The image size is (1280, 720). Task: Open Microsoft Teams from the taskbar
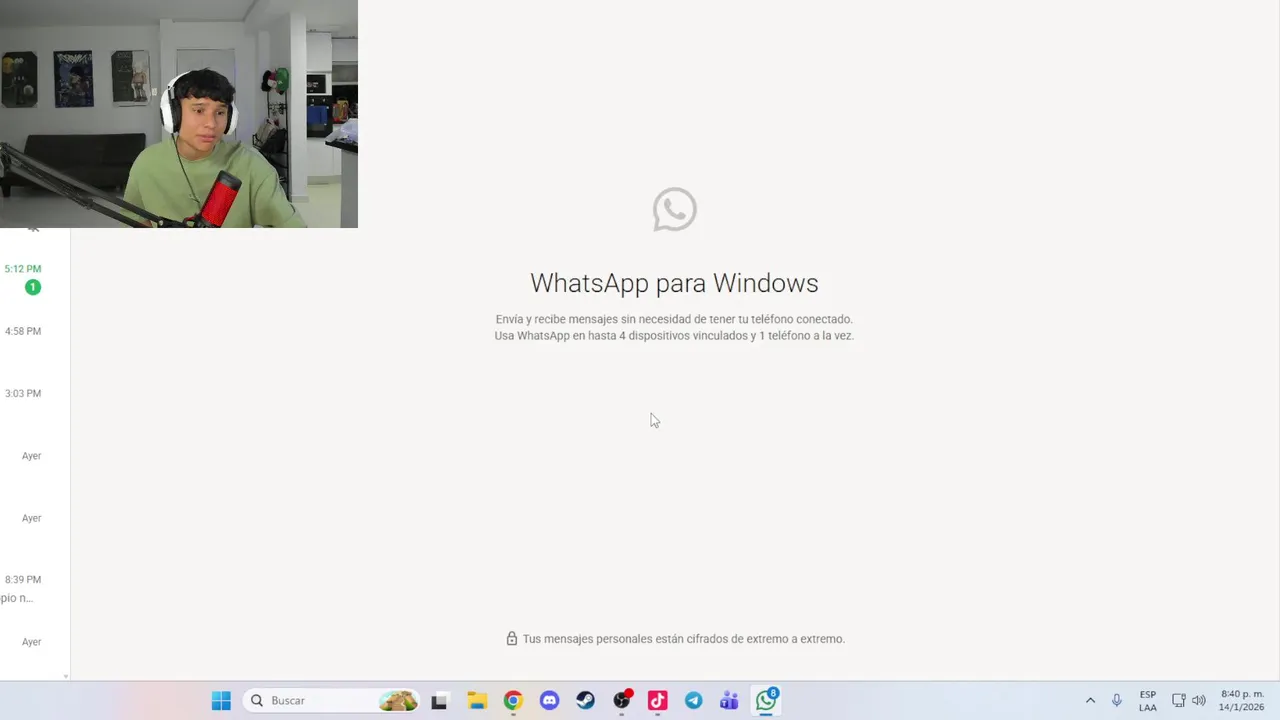[729, 701]
